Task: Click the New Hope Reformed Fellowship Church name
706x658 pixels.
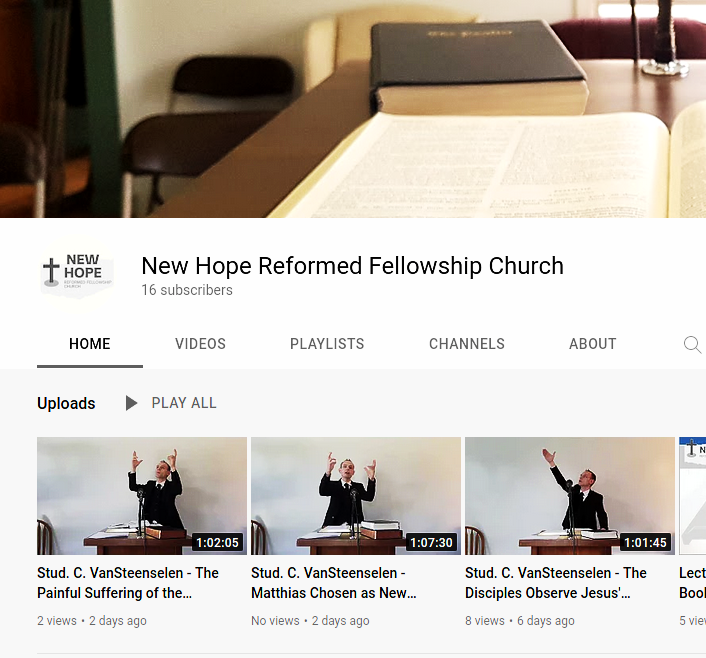Action: (353, 265)
